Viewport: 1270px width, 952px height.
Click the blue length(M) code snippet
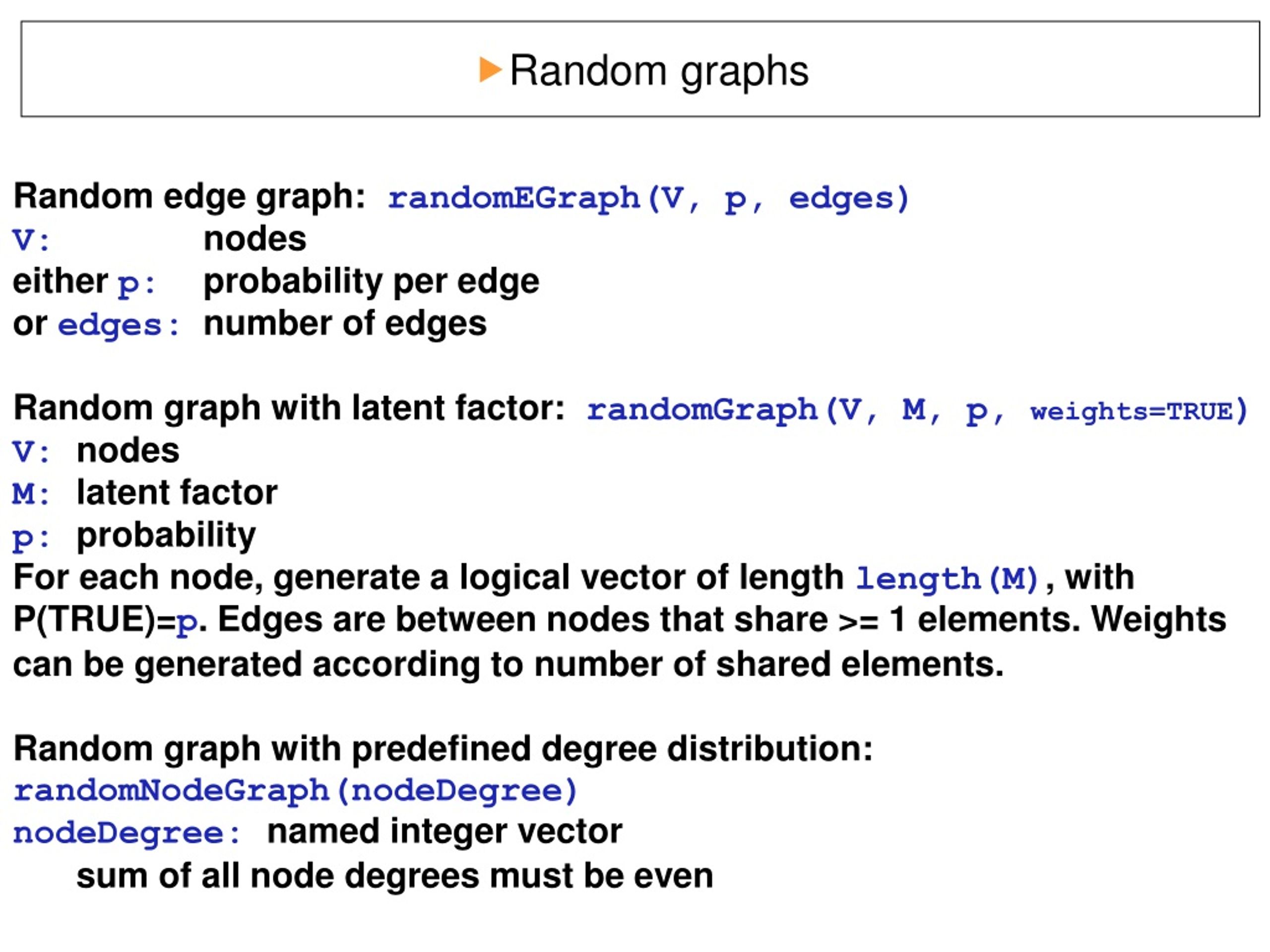click(x=947, y=579)
